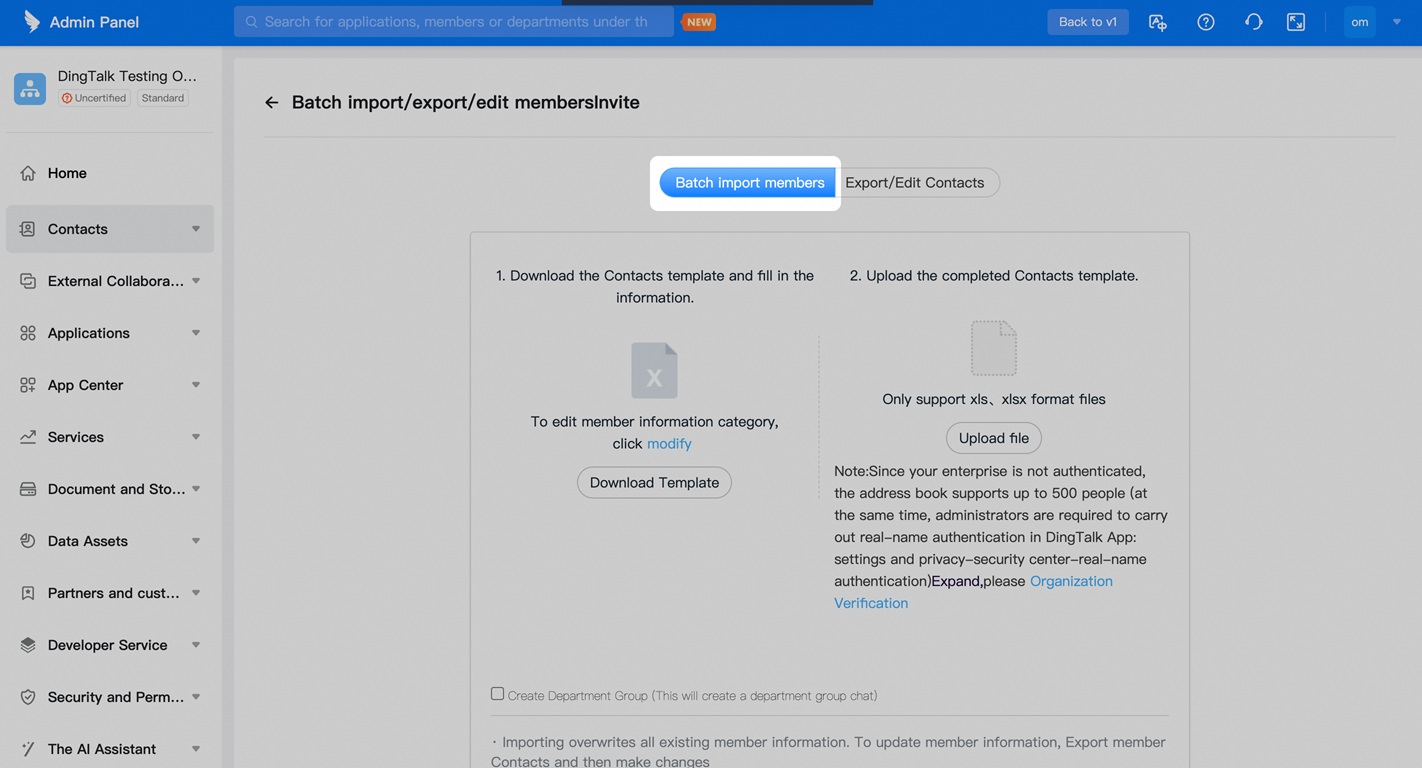Switch to Export/Edit Contacts tab
The width and height of the screenshot is (1422, 768).
pyautogui.click(x=915, y=182)
